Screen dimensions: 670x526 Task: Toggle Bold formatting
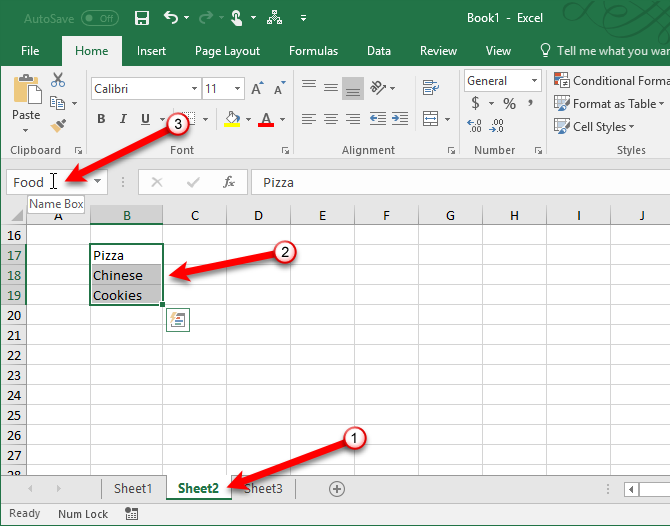(x=101, y=120)
